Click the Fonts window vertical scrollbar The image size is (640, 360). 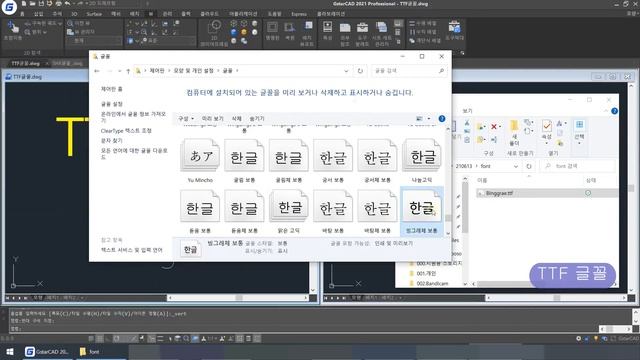click(x=448, y=182)
